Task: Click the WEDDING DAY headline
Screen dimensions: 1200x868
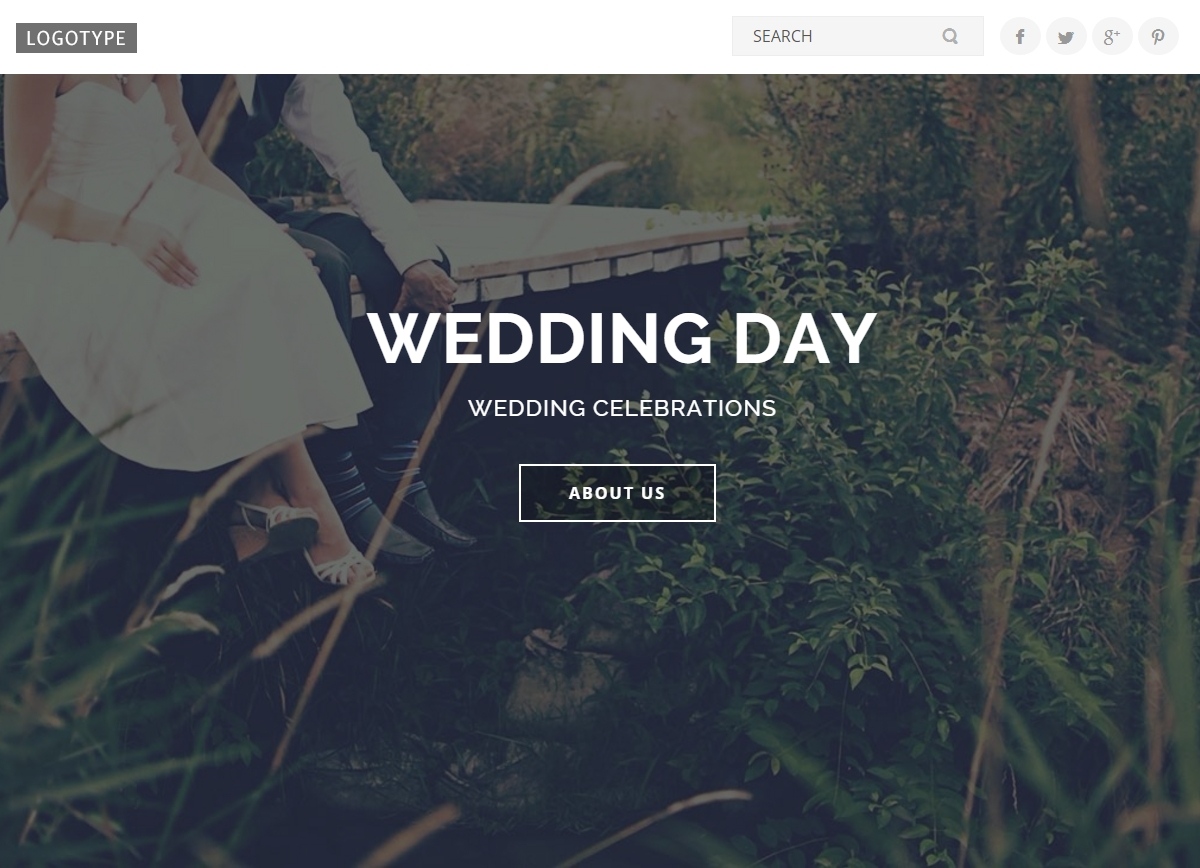Action: click(622, 339)
